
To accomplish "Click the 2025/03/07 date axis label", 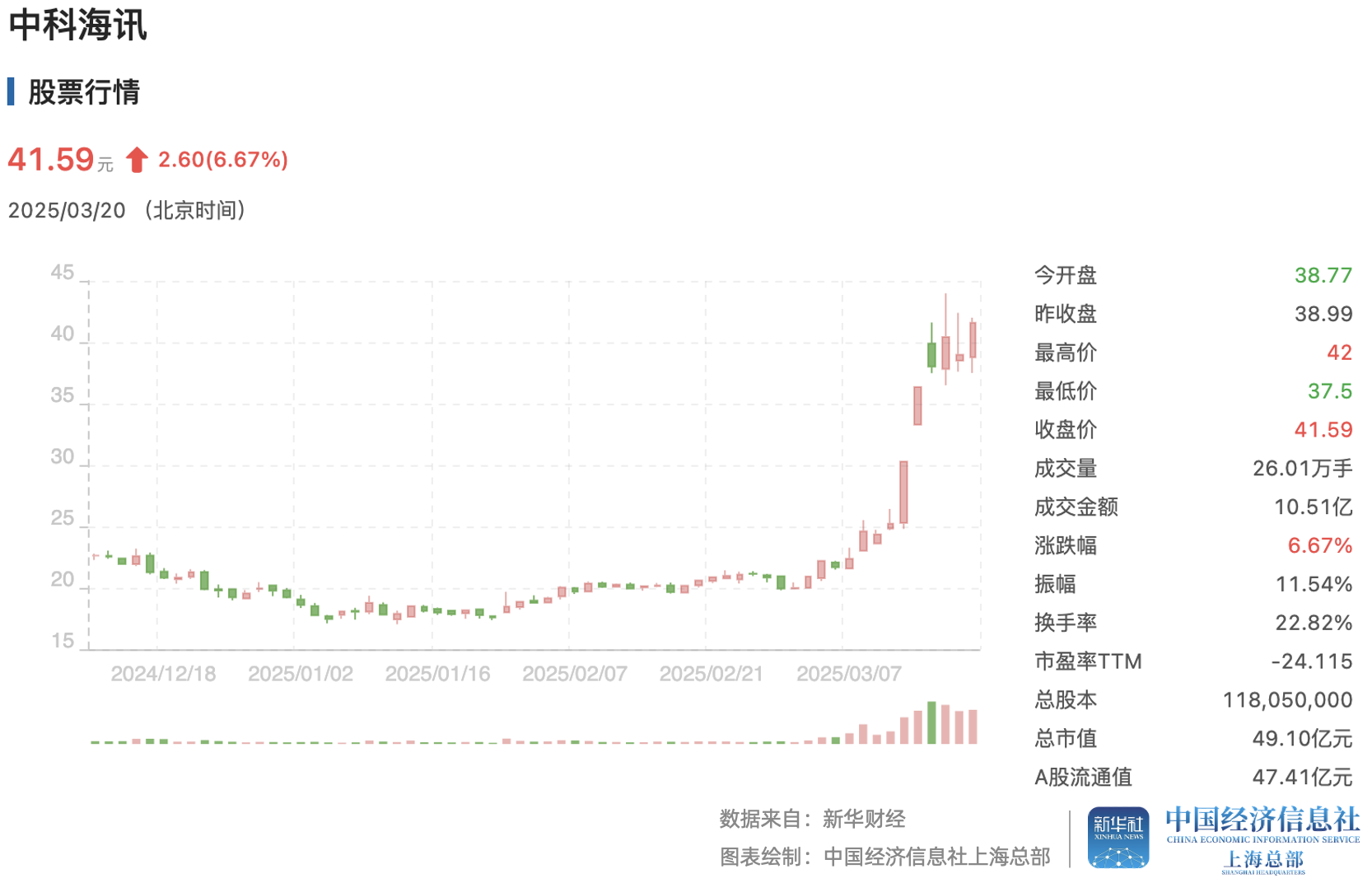I will tap(848, 674).
